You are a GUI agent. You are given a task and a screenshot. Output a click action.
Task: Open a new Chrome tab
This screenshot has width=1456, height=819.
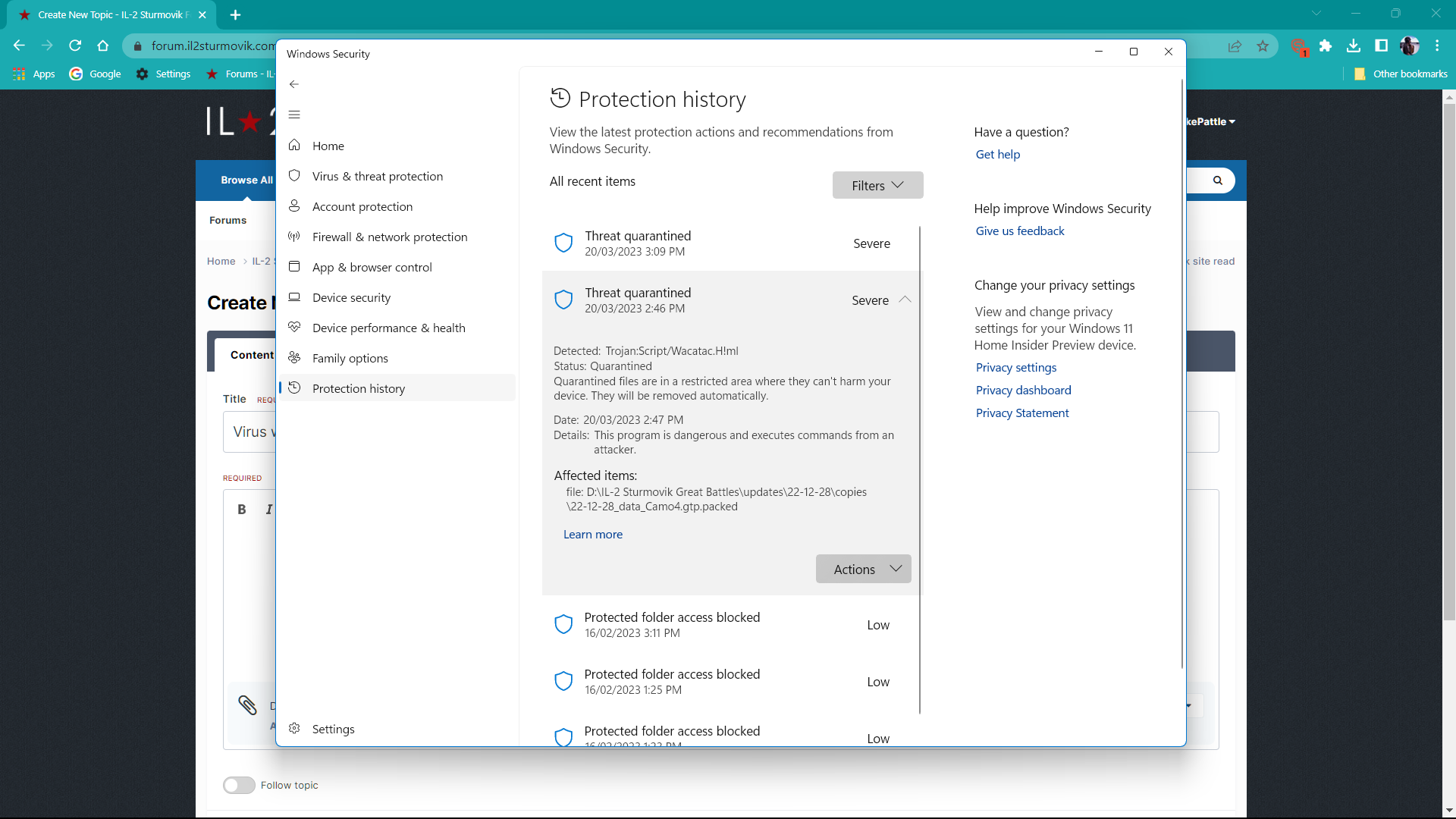click(x=235, y=14)
